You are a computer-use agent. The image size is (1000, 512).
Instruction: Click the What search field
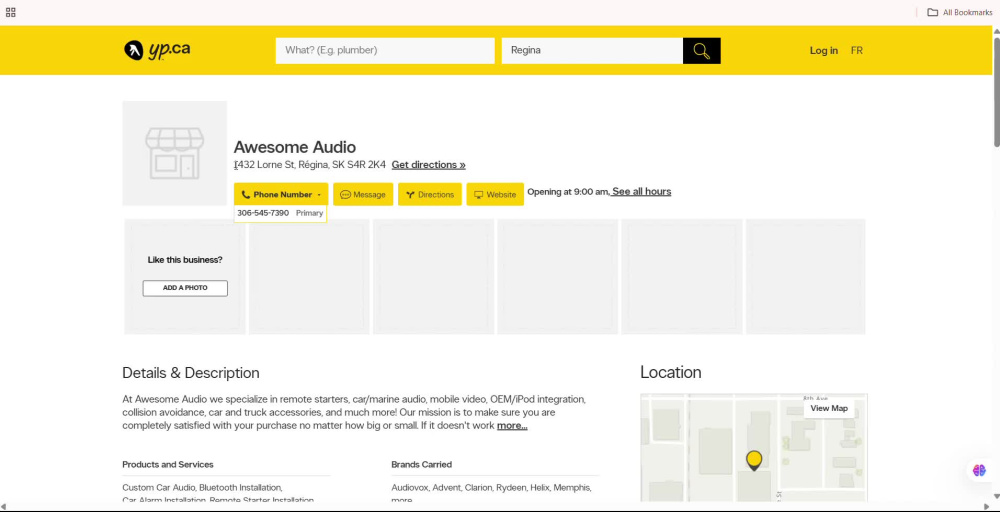[385, 50]
